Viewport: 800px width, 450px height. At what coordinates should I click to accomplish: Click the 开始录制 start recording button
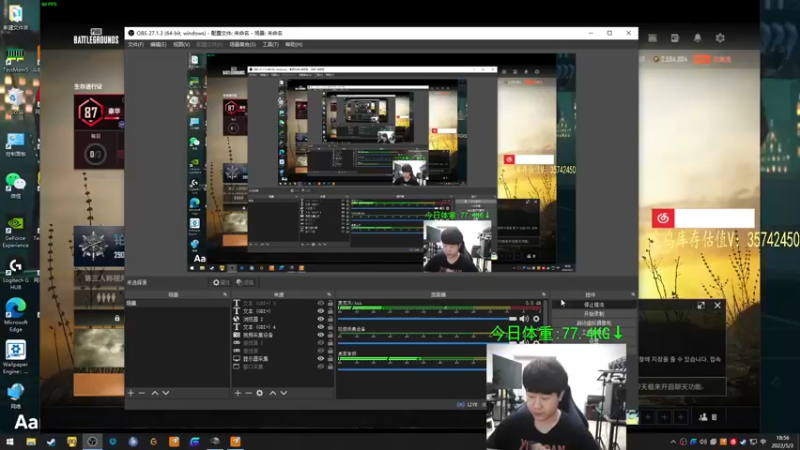pos(593,314)
